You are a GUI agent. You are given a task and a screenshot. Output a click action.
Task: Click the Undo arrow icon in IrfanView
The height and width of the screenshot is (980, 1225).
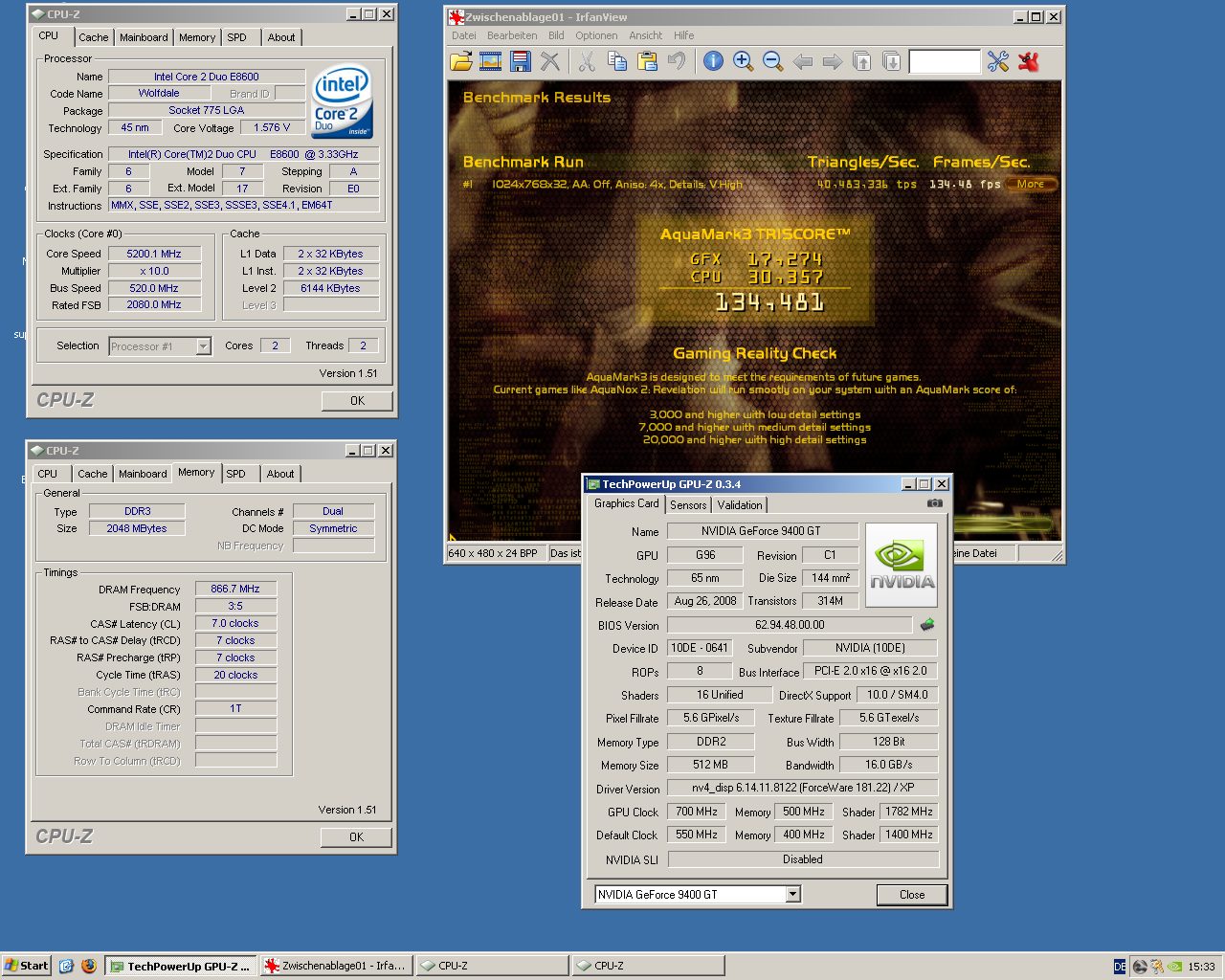click(677, 61)
